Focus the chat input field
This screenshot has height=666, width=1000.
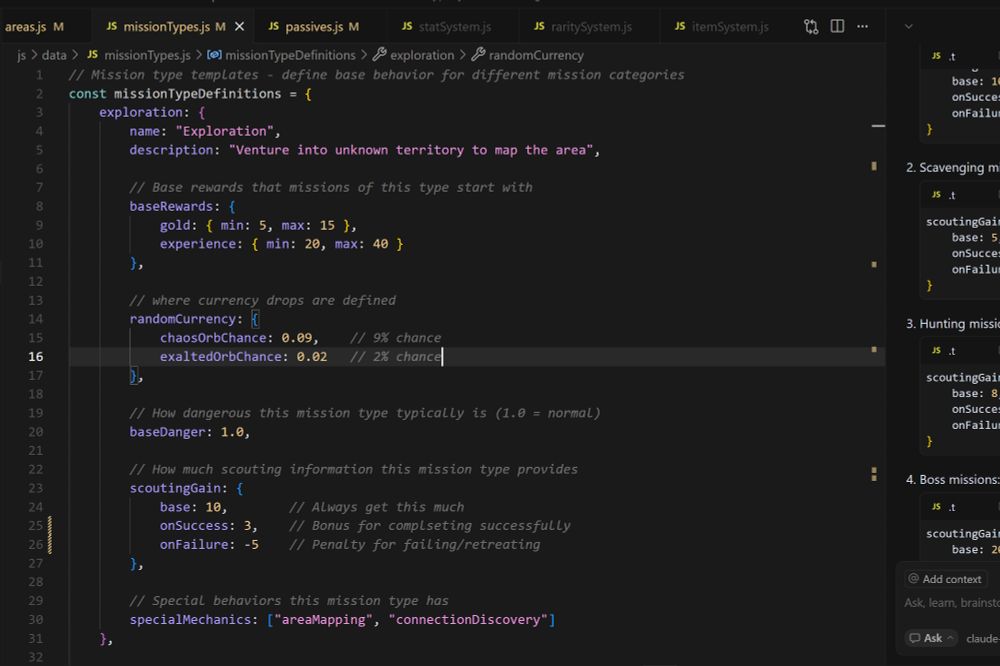click(x=952, y=603)
